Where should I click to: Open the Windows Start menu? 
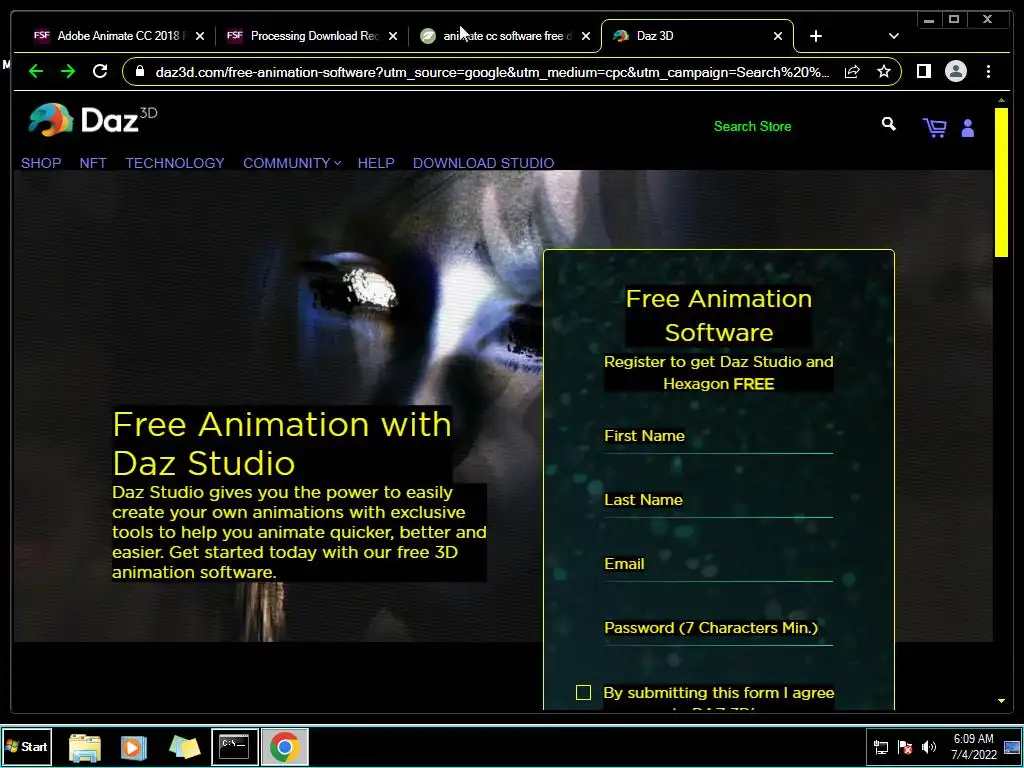pos(27,746)
